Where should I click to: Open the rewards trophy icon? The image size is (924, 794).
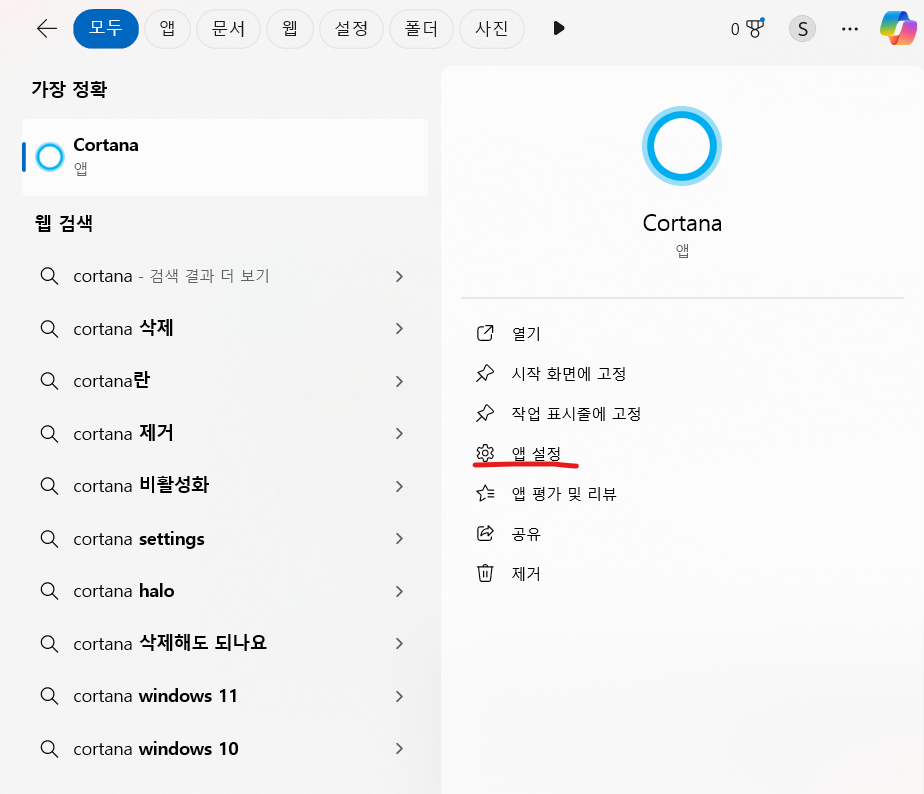click(x=754, y=28)
